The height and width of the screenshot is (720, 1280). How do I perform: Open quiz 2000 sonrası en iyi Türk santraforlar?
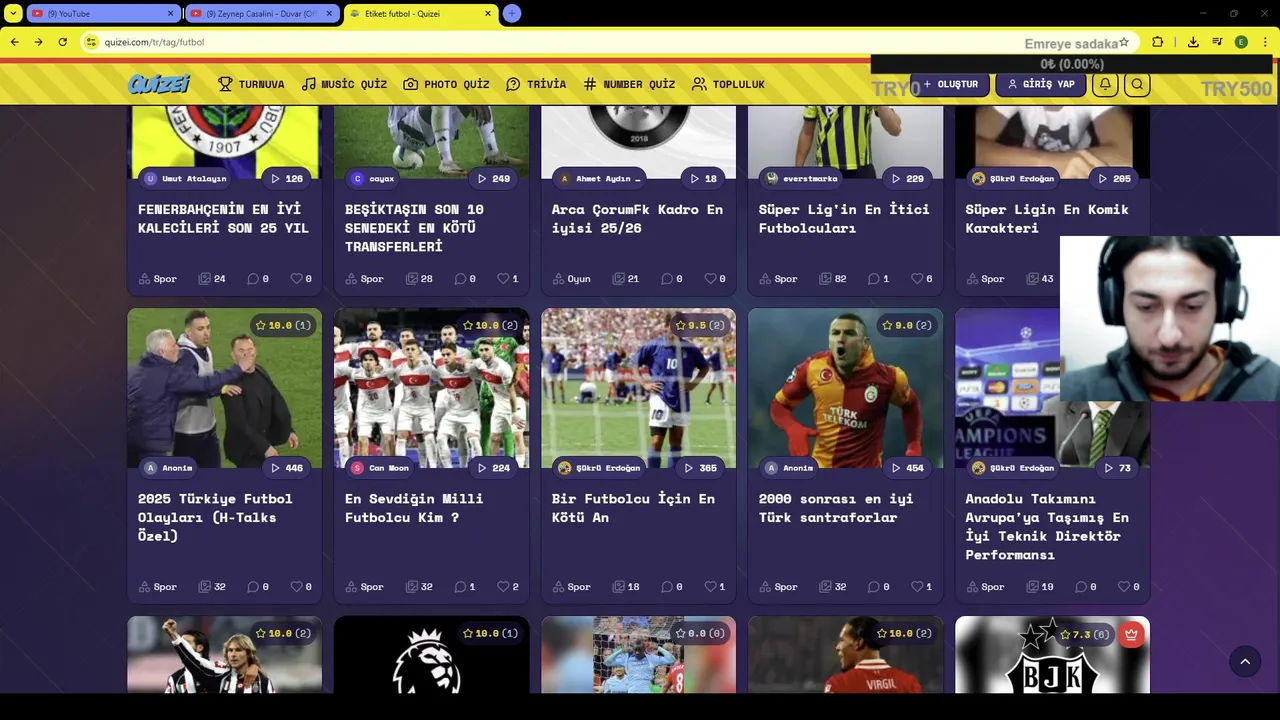tap(836, 508)
